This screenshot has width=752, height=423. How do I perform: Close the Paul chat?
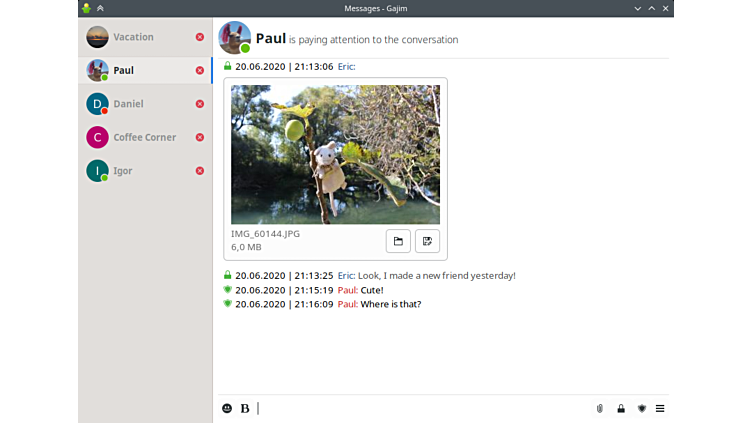pos(199,71)
